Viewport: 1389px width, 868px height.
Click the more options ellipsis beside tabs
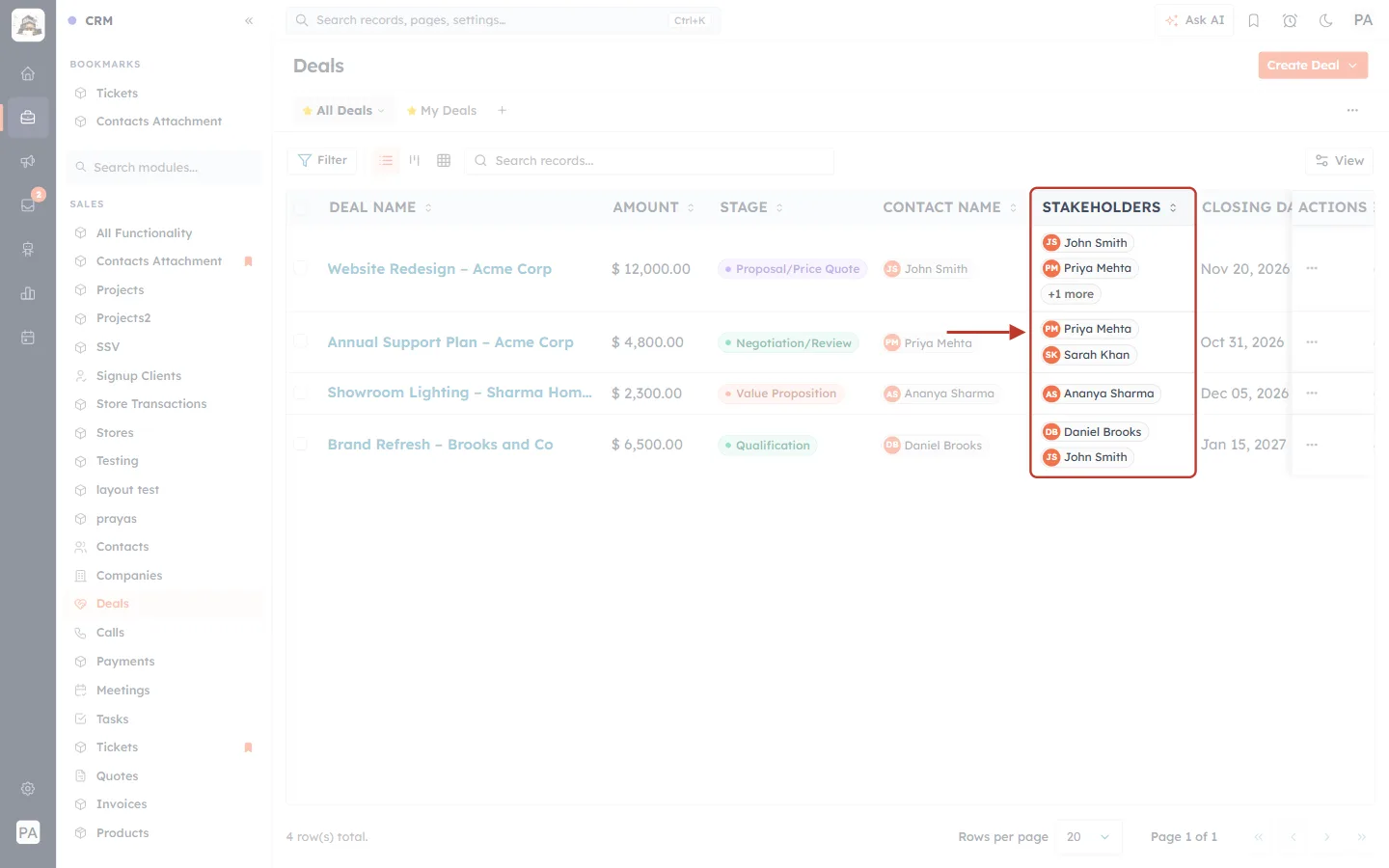coord(1352,110)
